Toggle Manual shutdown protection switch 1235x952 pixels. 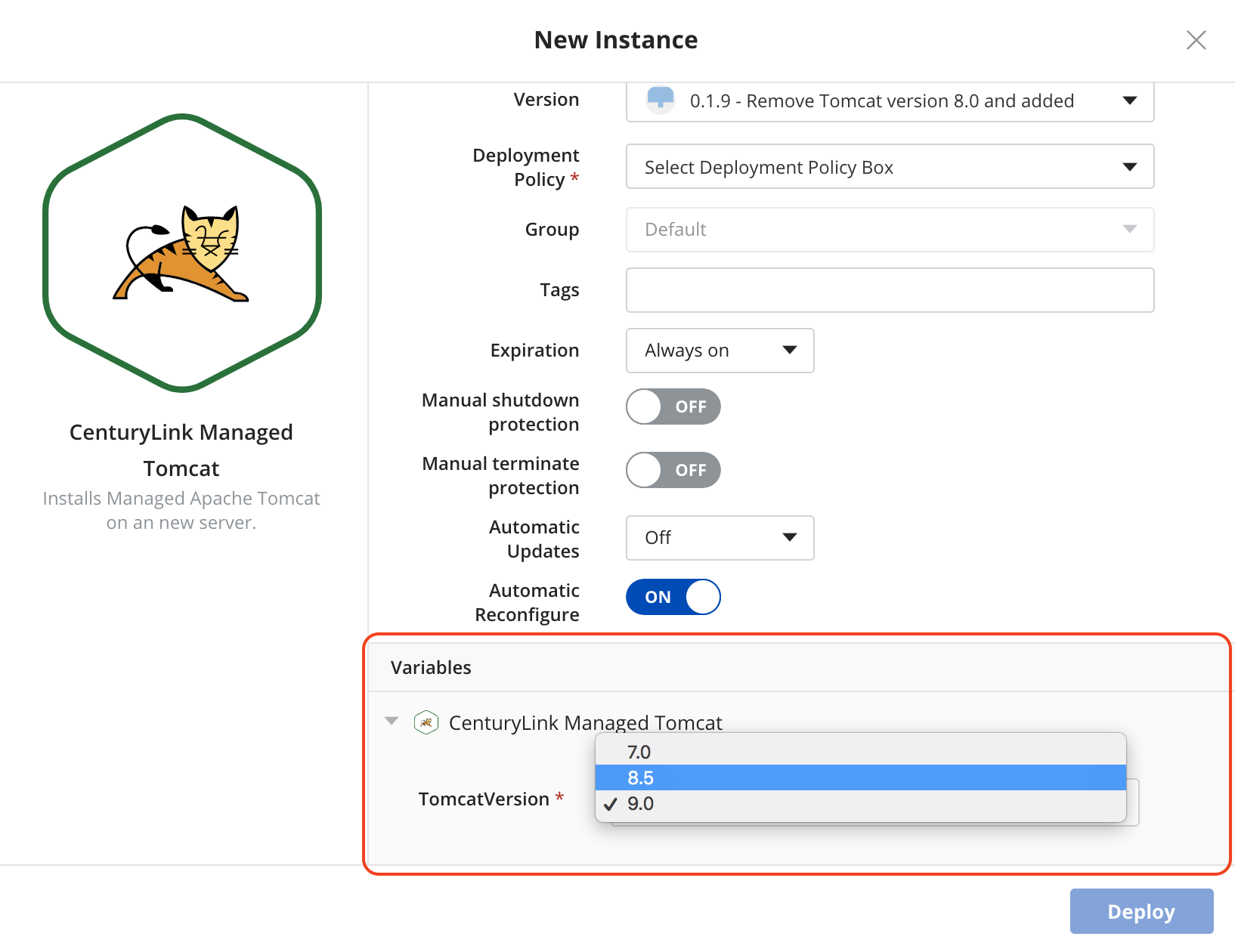click(673, 406)
